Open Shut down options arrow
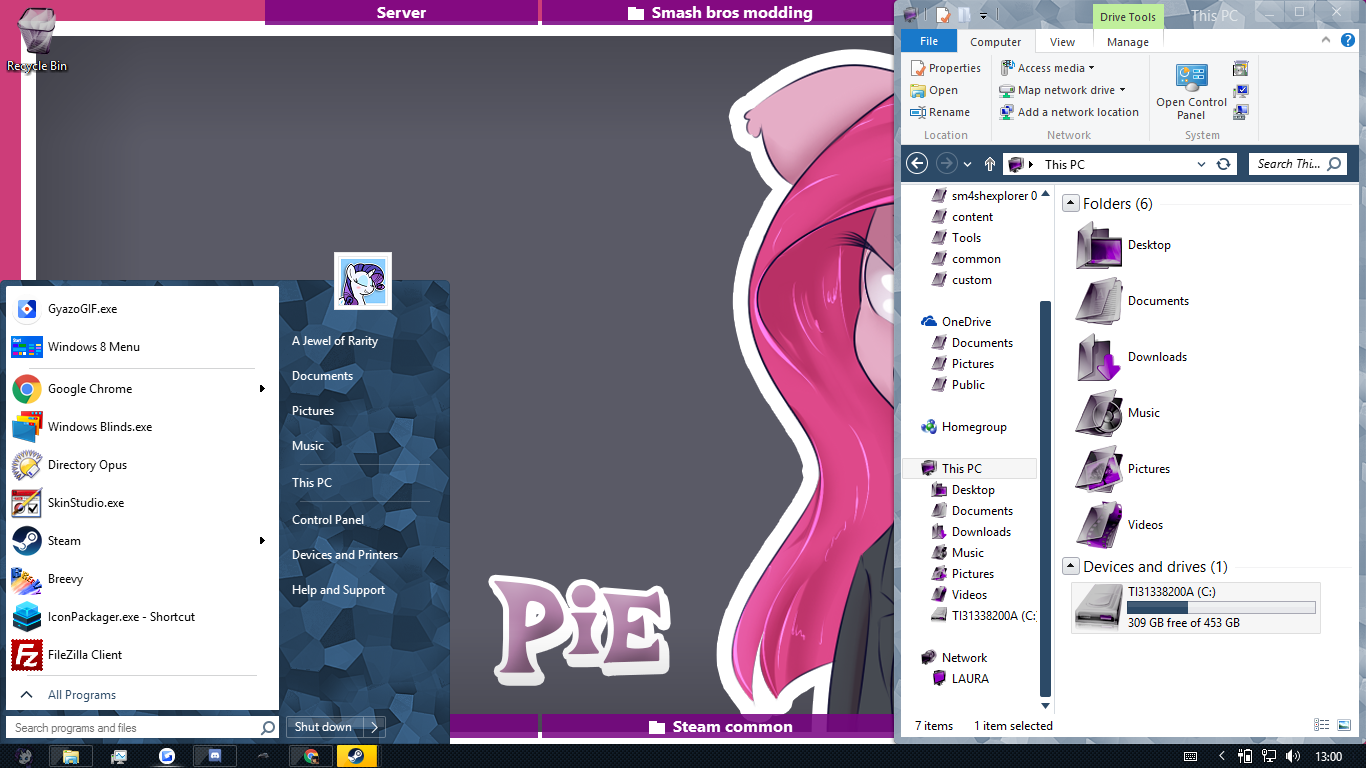The height and width of the screenshot is (768, 1366). 373,727
